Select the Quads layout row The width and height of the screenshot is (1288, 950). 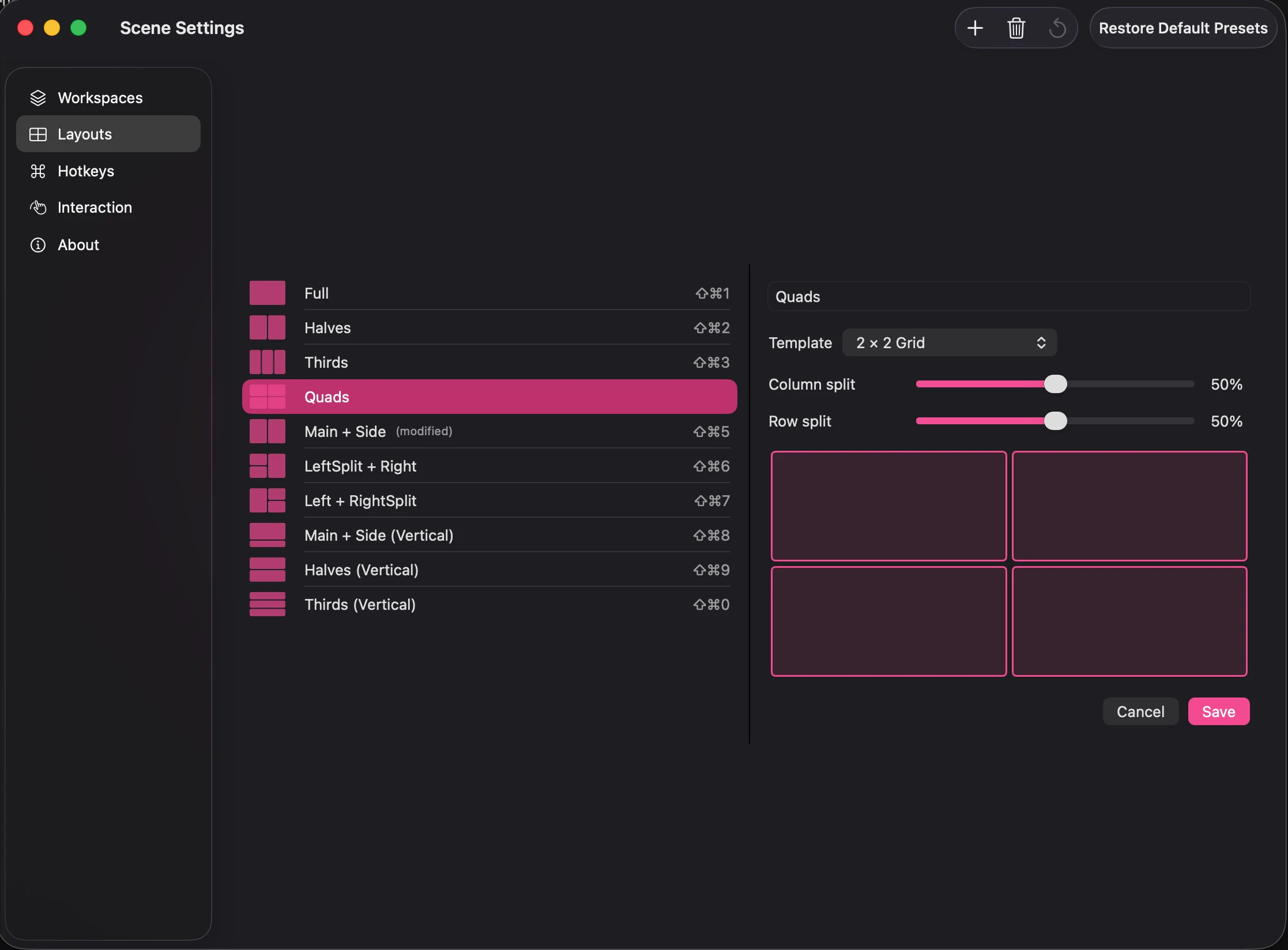[x=489, y=397]
